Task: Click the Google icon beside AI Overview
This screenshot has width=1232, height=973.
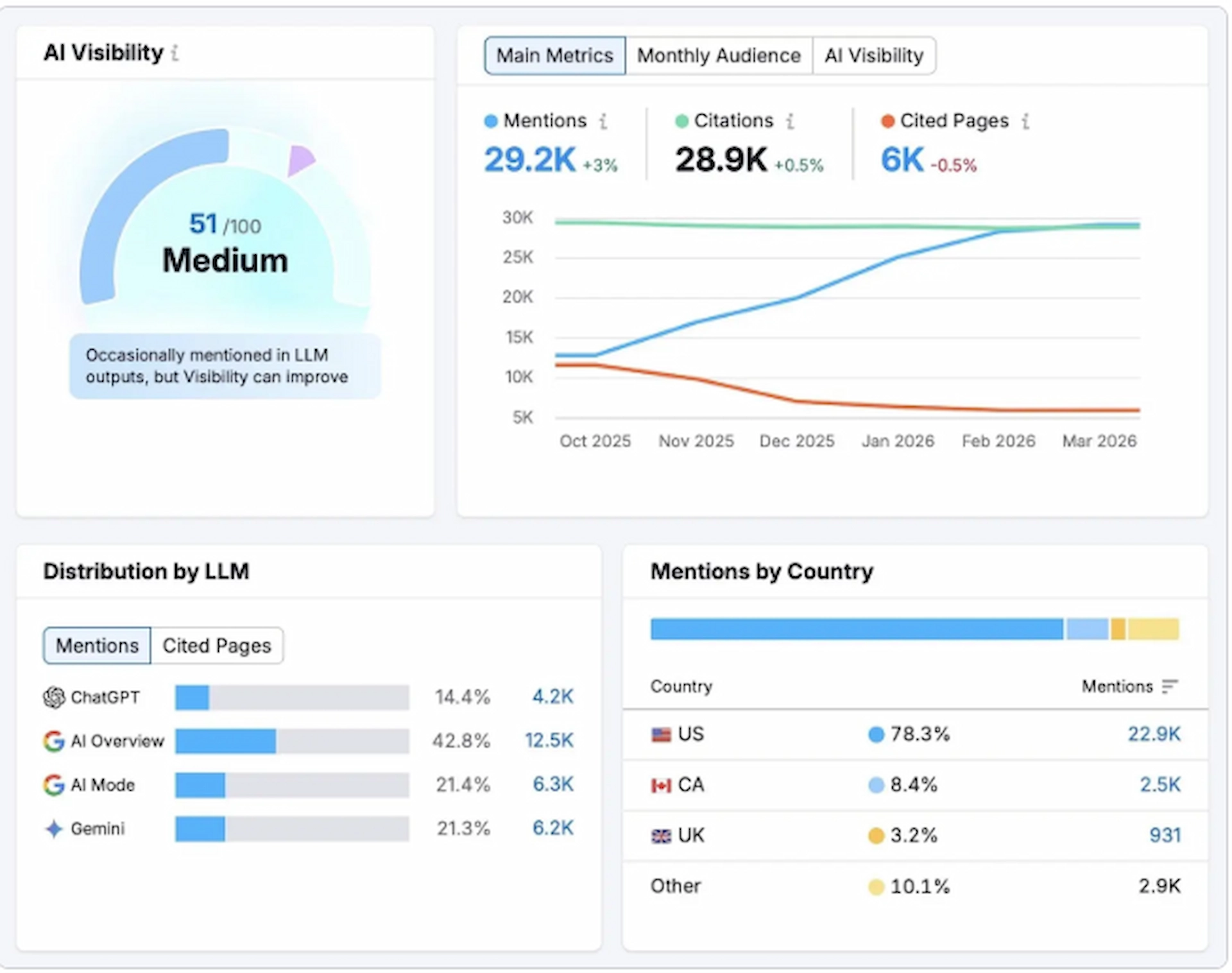Action: 55,741
